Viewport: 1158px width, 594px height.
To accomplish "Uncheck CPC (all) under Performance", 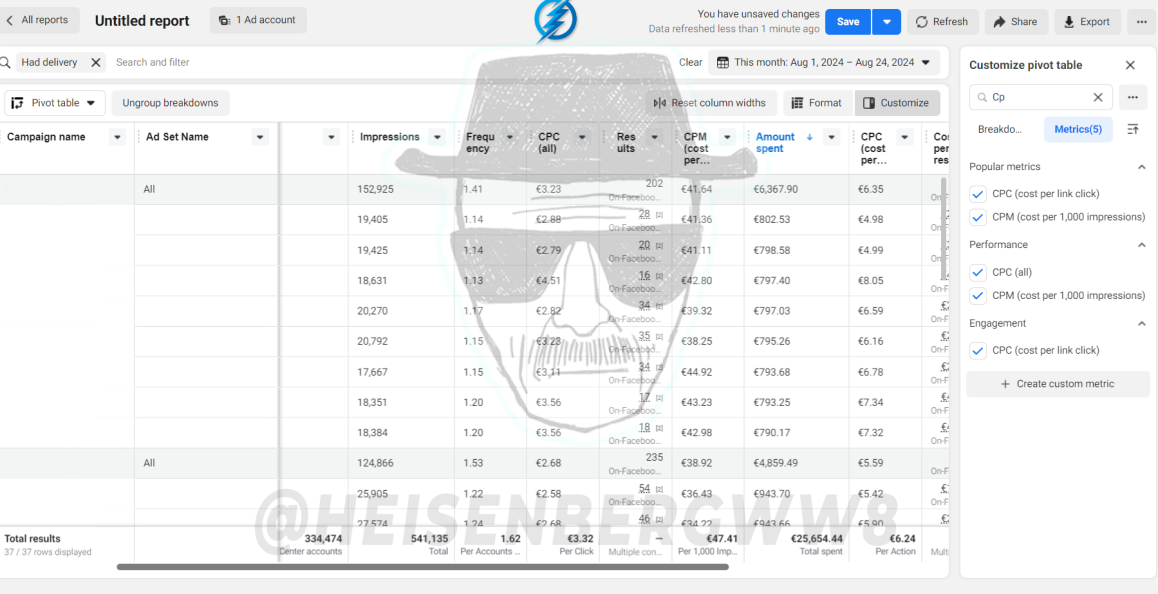I will click(x=978, y=273).
